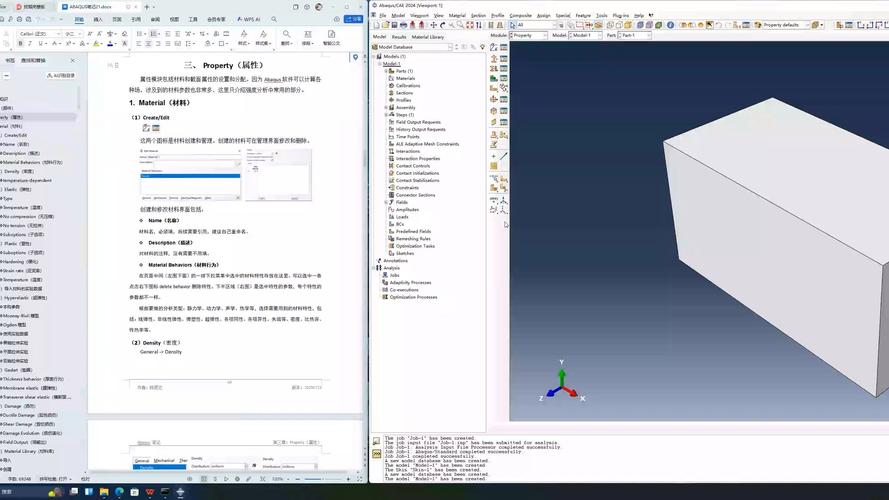Expand the Assembly tree node
This screenshot has height=500, width=889.
tap(386, 107)
